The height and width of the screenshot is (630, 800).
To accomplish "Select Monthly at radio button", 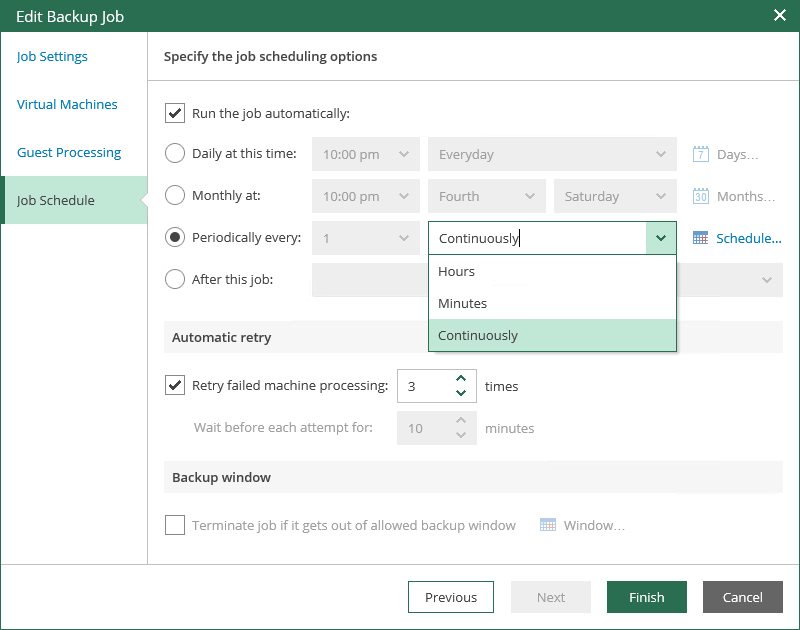I will pyautogui.click(x=174, y=195).
